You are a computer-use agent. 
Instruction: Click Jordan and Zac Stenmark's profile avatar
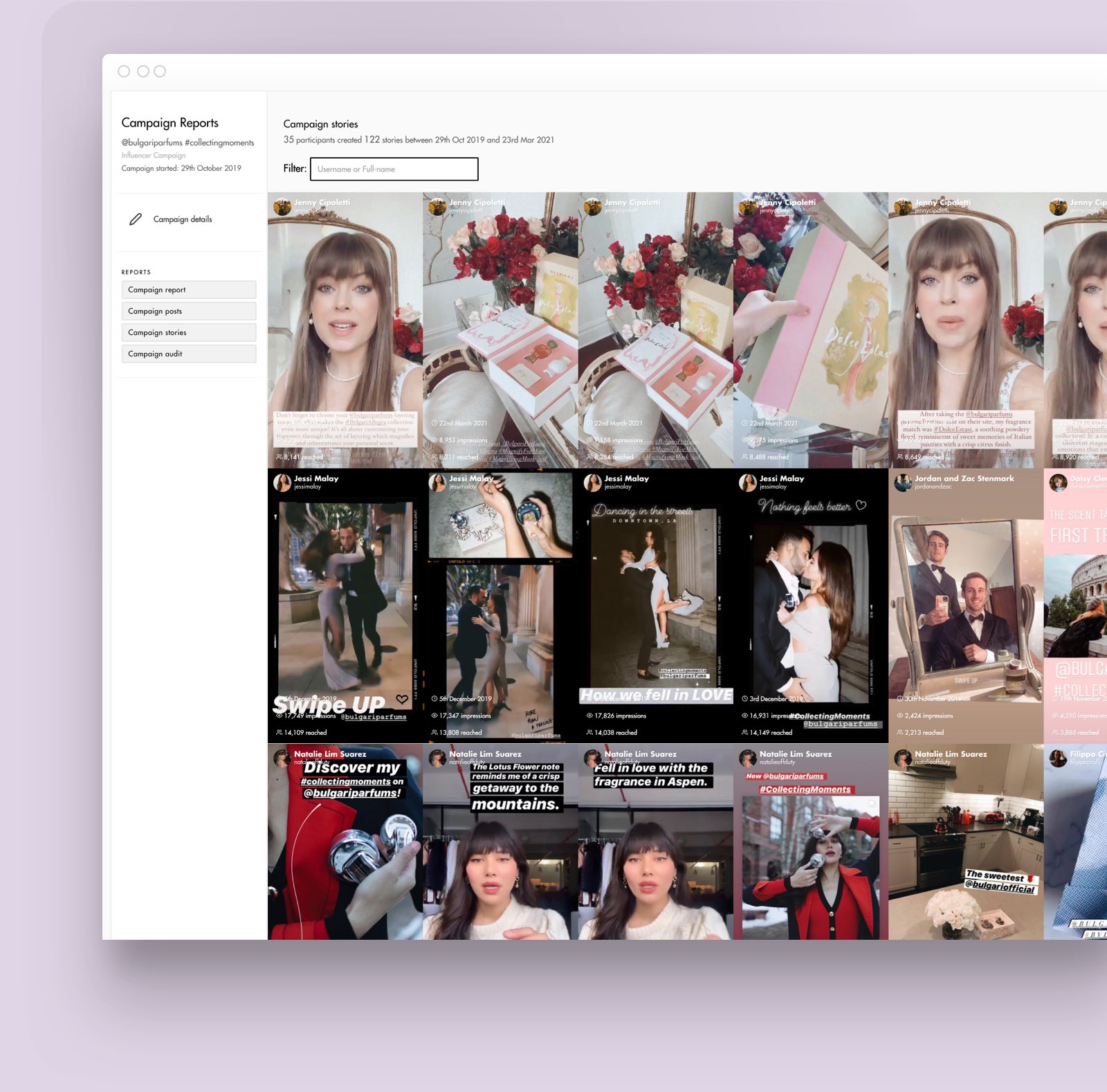(x=903, y=482)
